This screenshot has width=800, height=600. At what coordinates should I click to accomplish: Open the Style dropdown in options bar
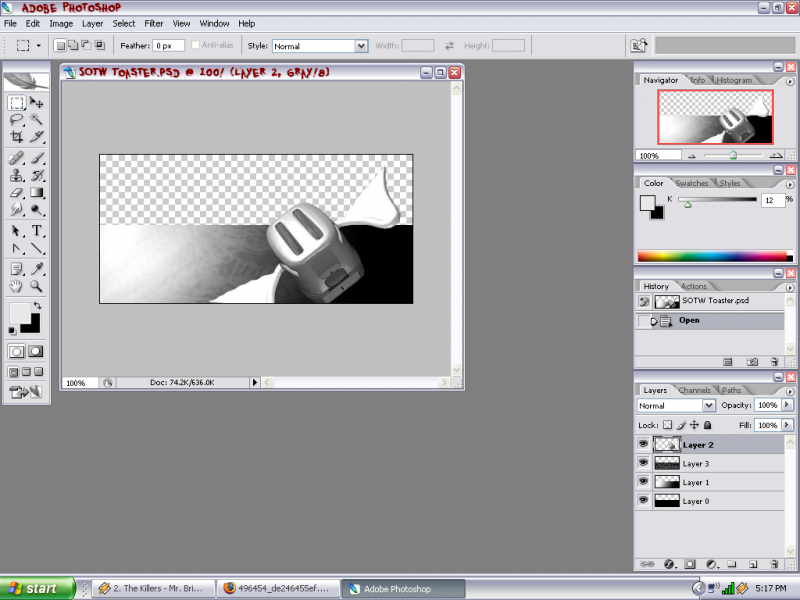coord(361,46)
